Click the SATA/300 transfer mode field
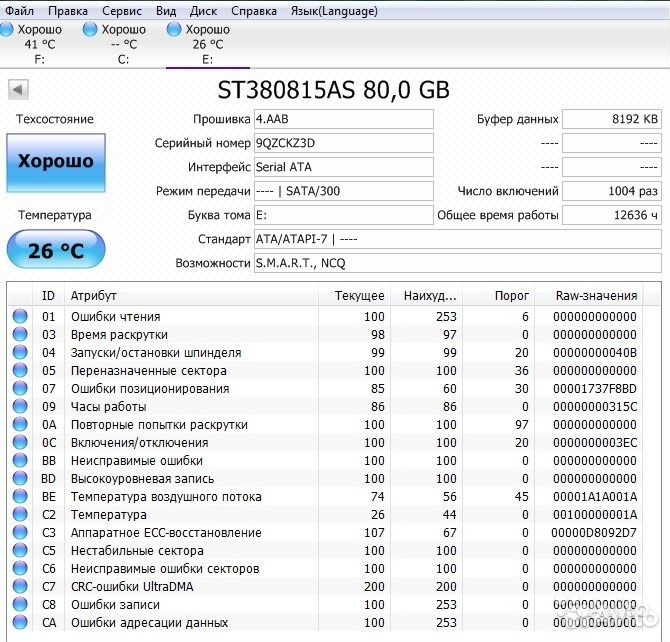Image resolution: width=670 pixels, height=642 pixels. pos(344,191)
